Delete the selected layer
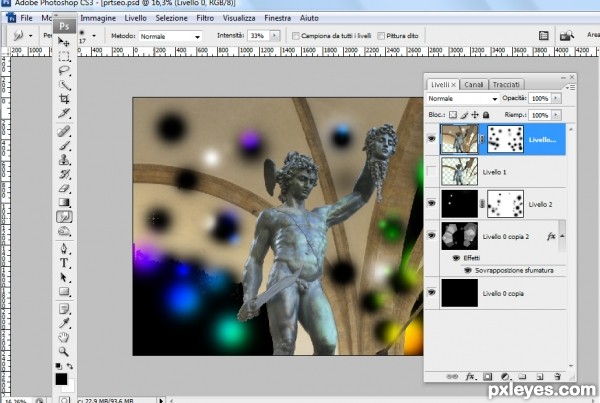 (558, 377)
